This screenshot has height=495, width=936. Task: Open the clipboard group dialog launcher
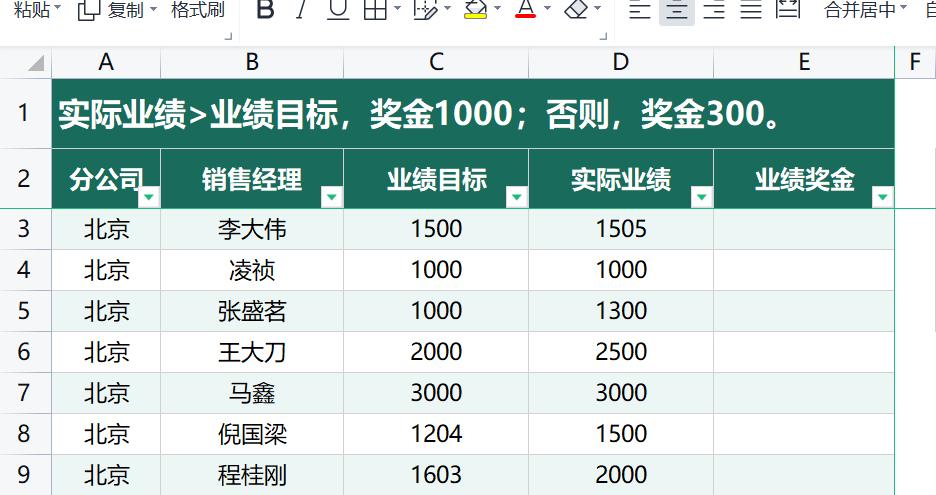point(228,36)
